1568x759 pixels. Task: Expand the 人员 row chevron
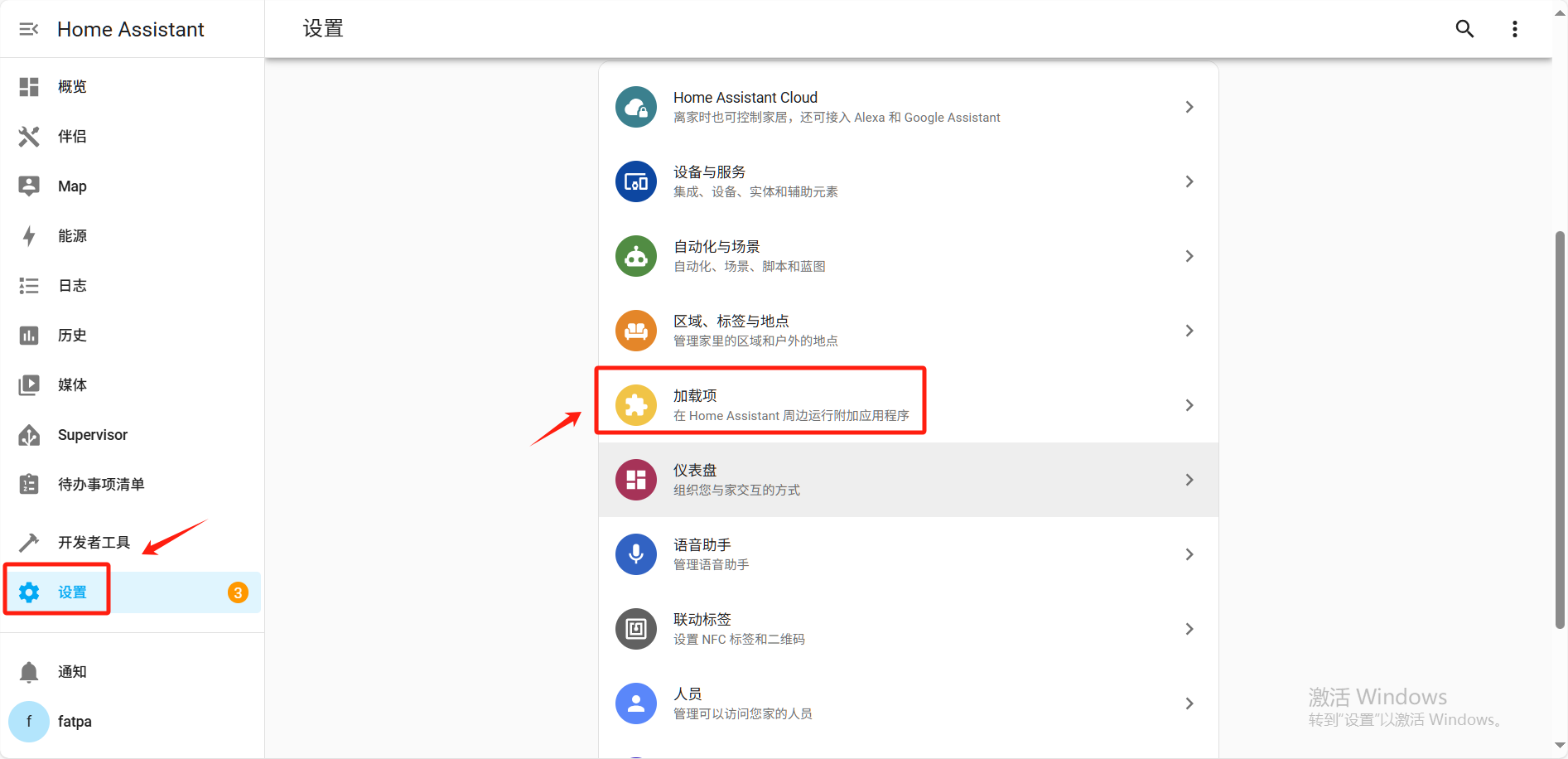[1189, 703]
